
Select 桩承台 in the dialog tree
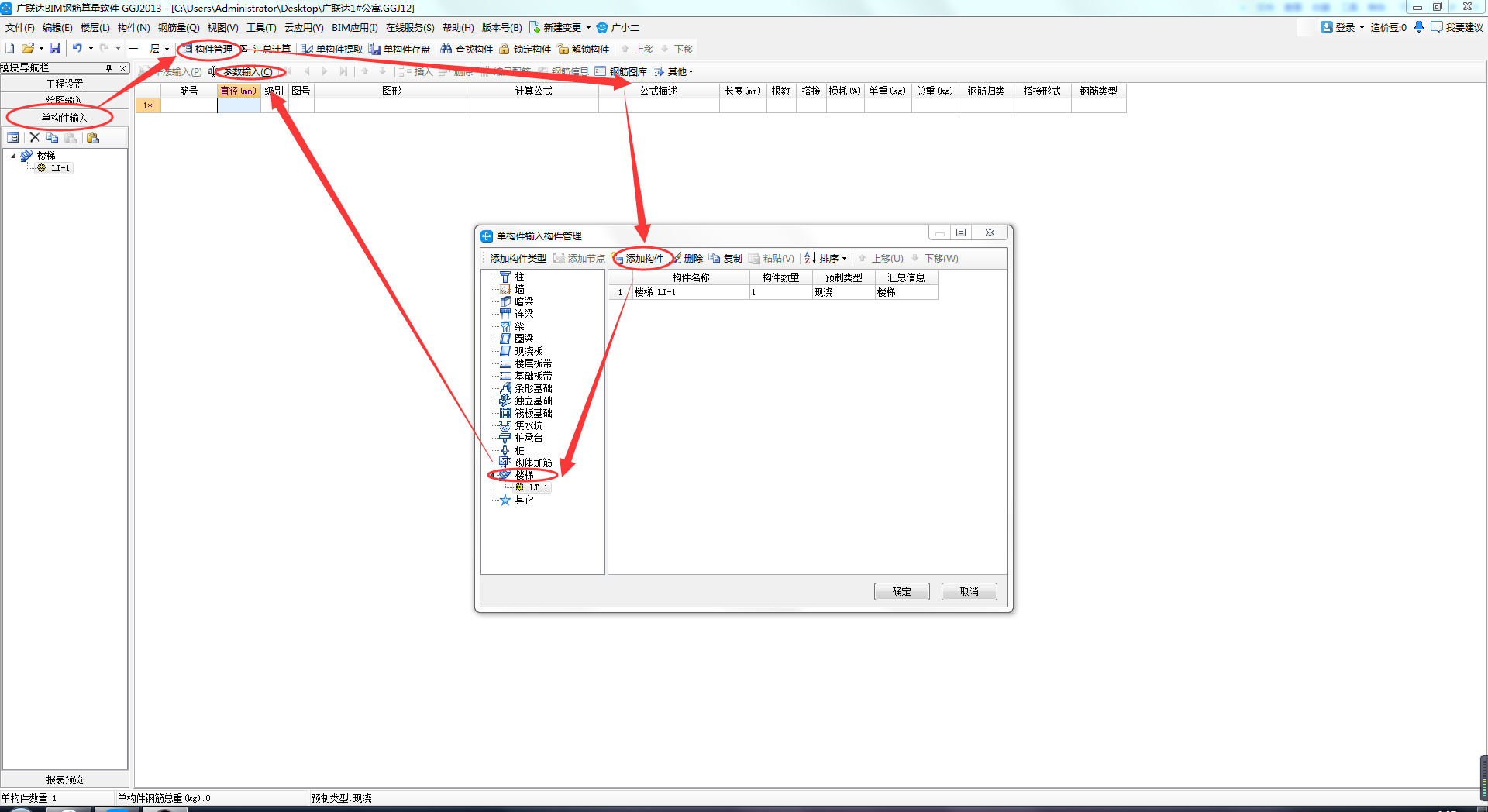(x=529, y=439)
